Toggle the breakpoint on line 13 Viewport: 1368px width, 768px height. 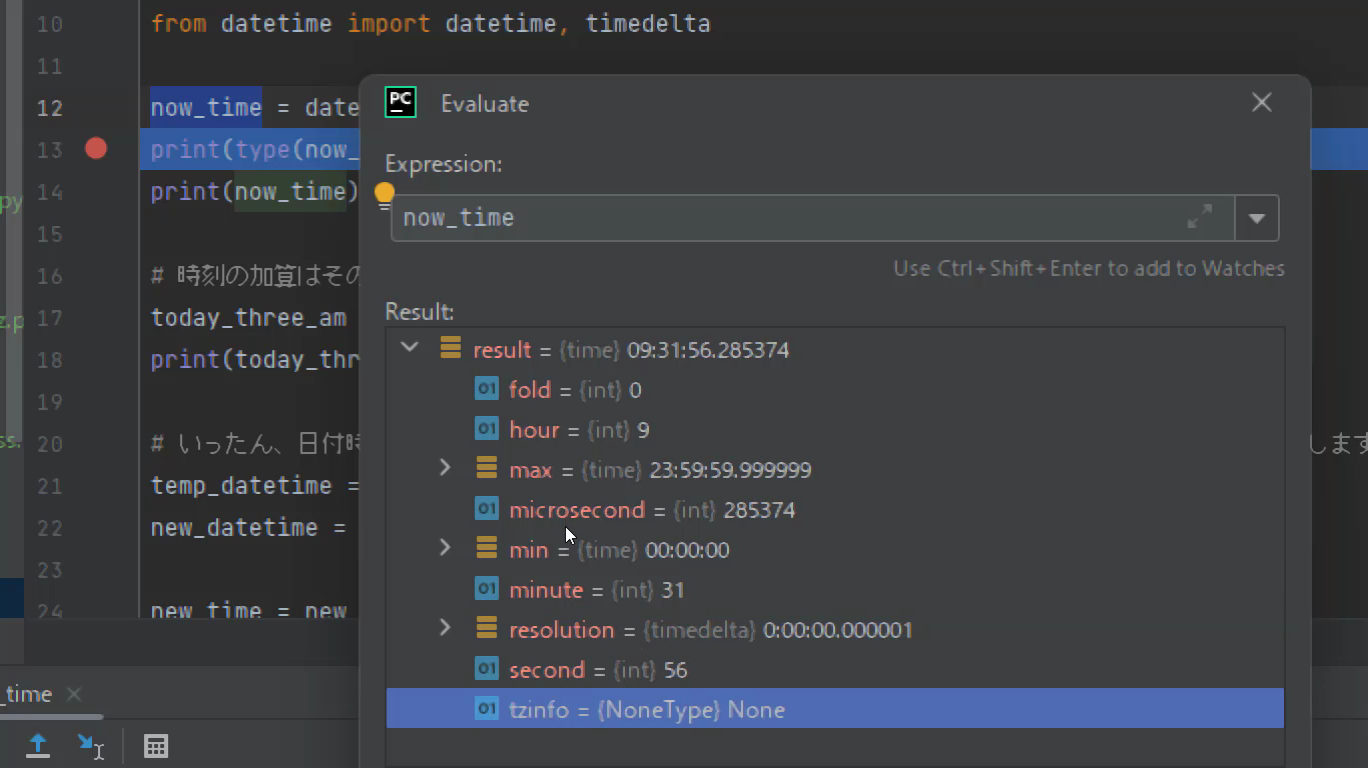pyautogui.click(x=96, y=149)
